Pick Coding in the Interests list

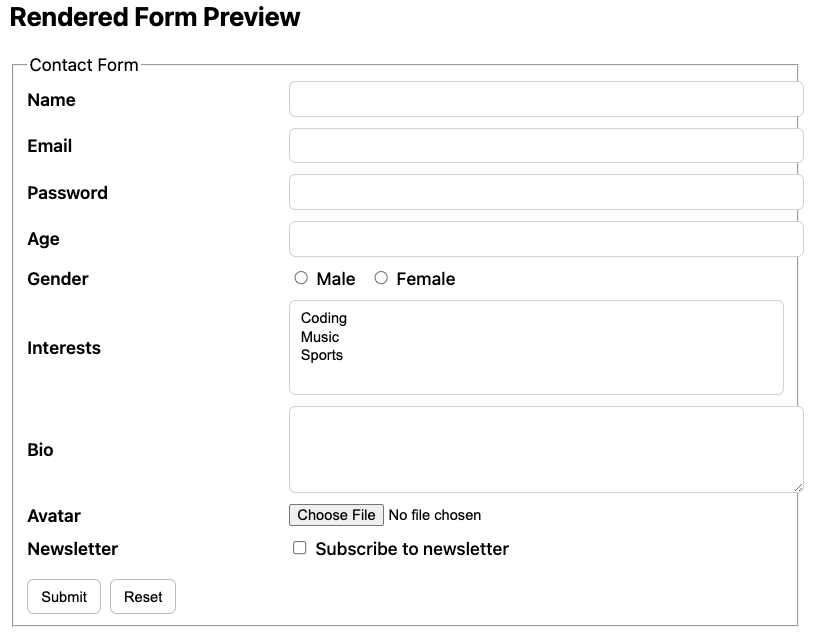pos(324,318)
